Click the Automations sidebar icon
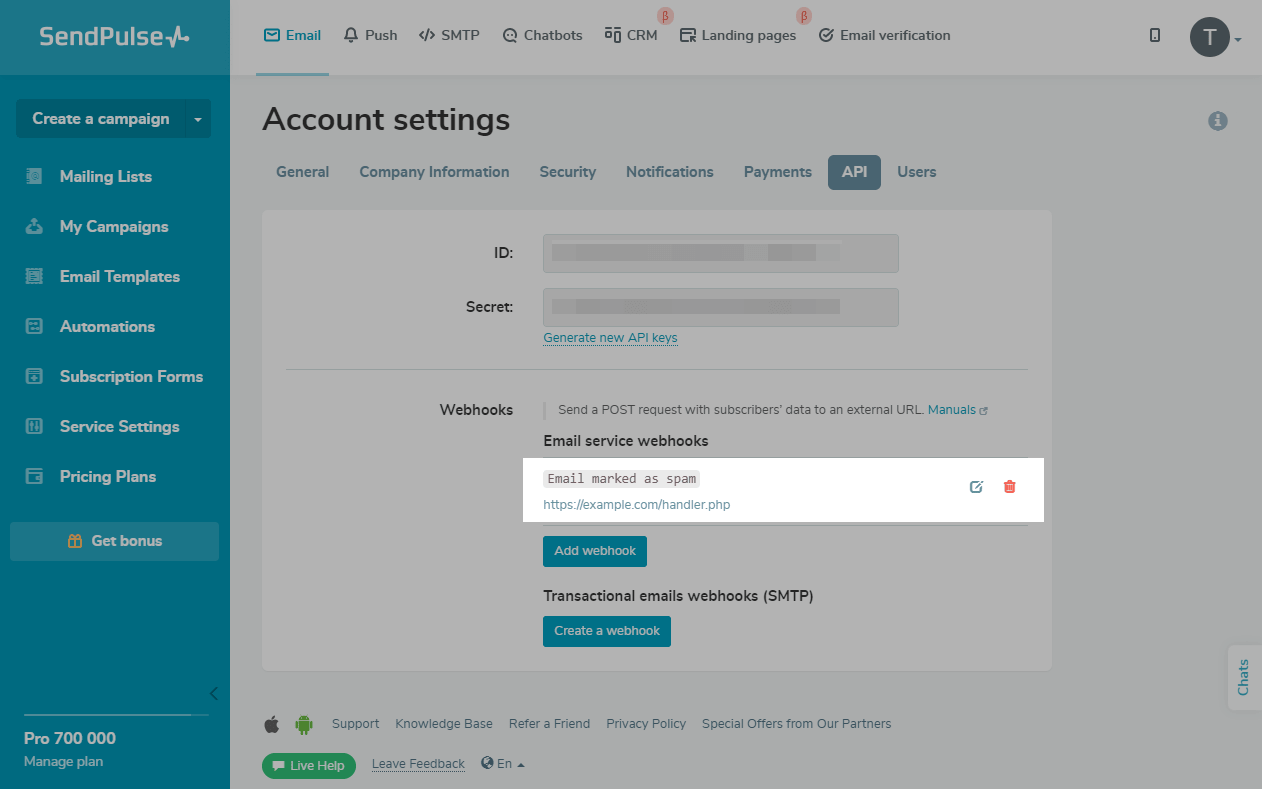The height and width of the screenshot is (789, 1262). pos(35,326)
